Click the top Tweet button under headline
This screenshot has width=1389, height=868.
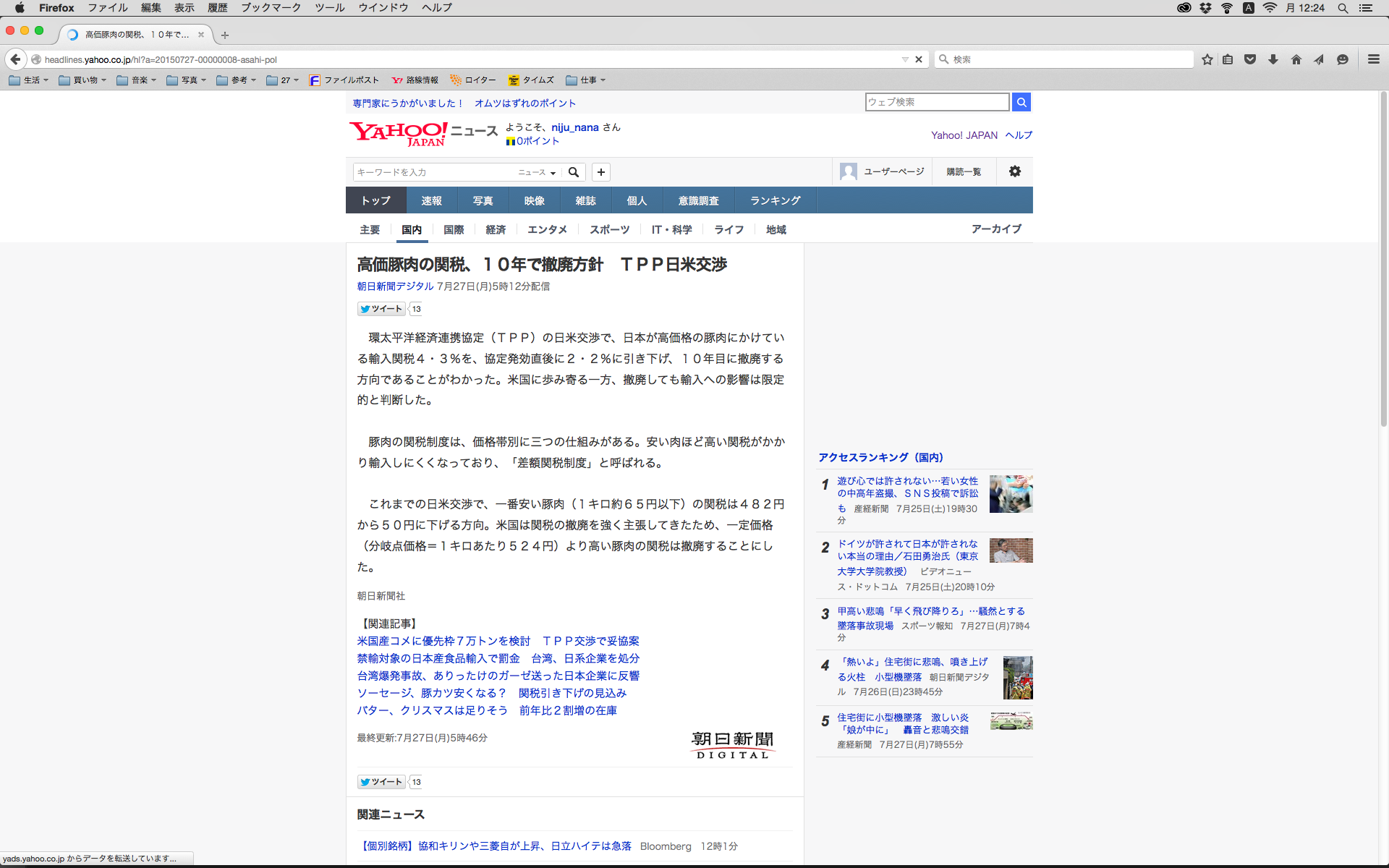[x=381, y=309]
